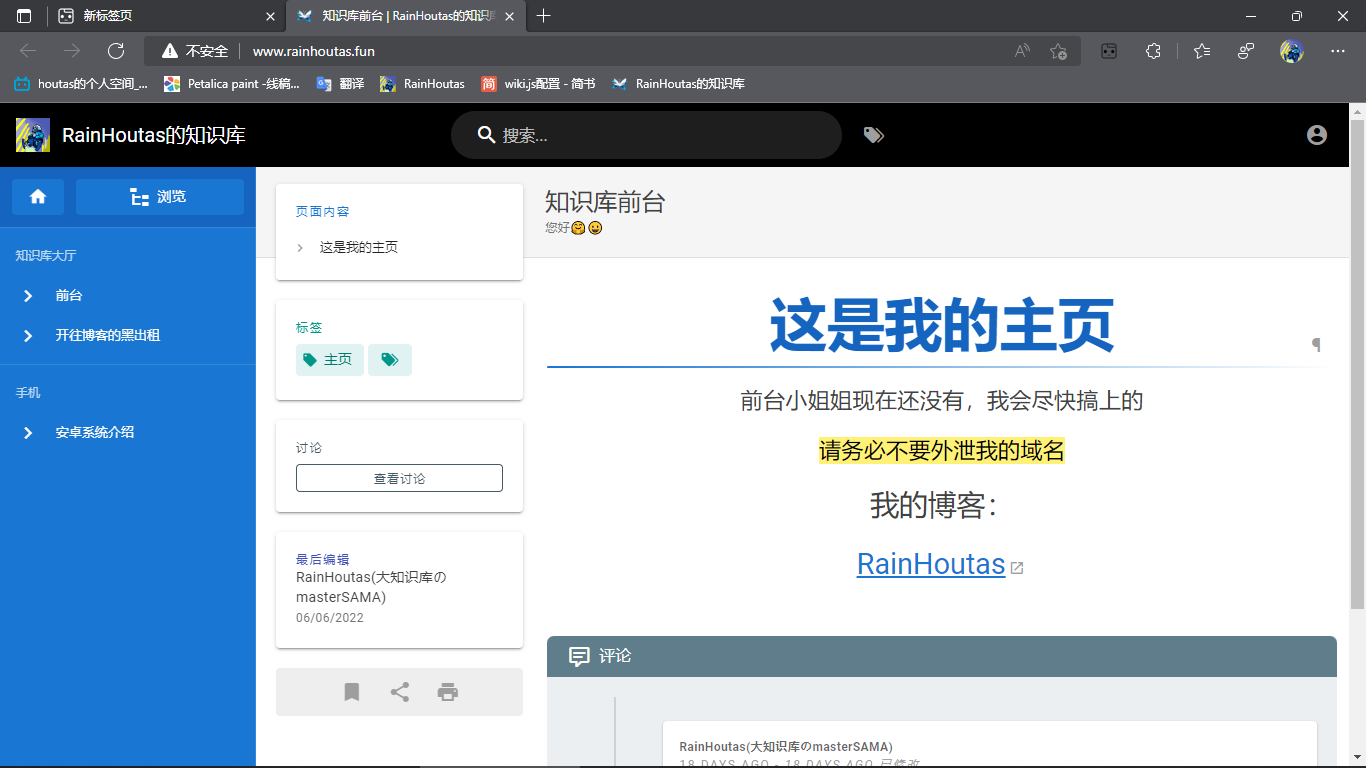This screenshot has width=1366, height=768.
Task: Open the user account icon
Action: click(x=1316, y=135)
